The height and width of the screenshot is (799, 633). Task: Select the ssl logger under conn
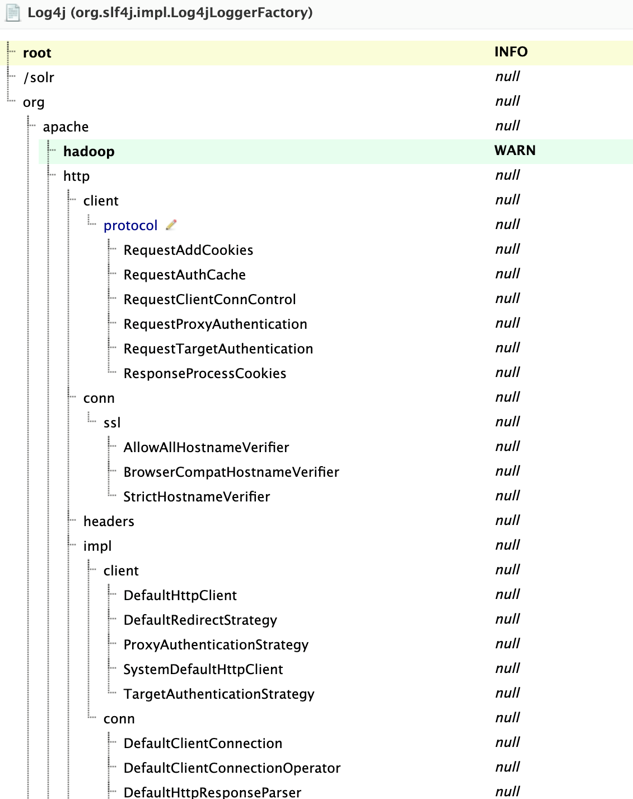click(112, 422)
